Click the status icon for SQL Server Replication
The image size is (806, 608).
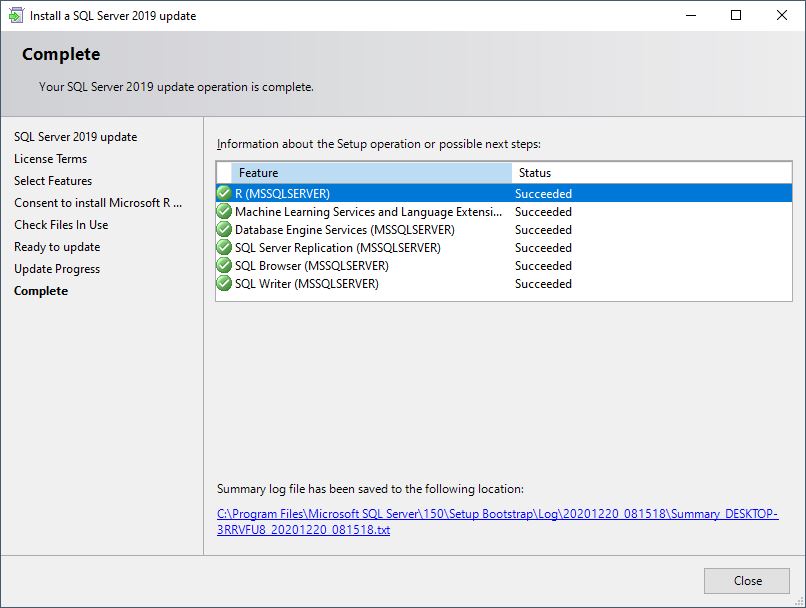pos(224,248)
